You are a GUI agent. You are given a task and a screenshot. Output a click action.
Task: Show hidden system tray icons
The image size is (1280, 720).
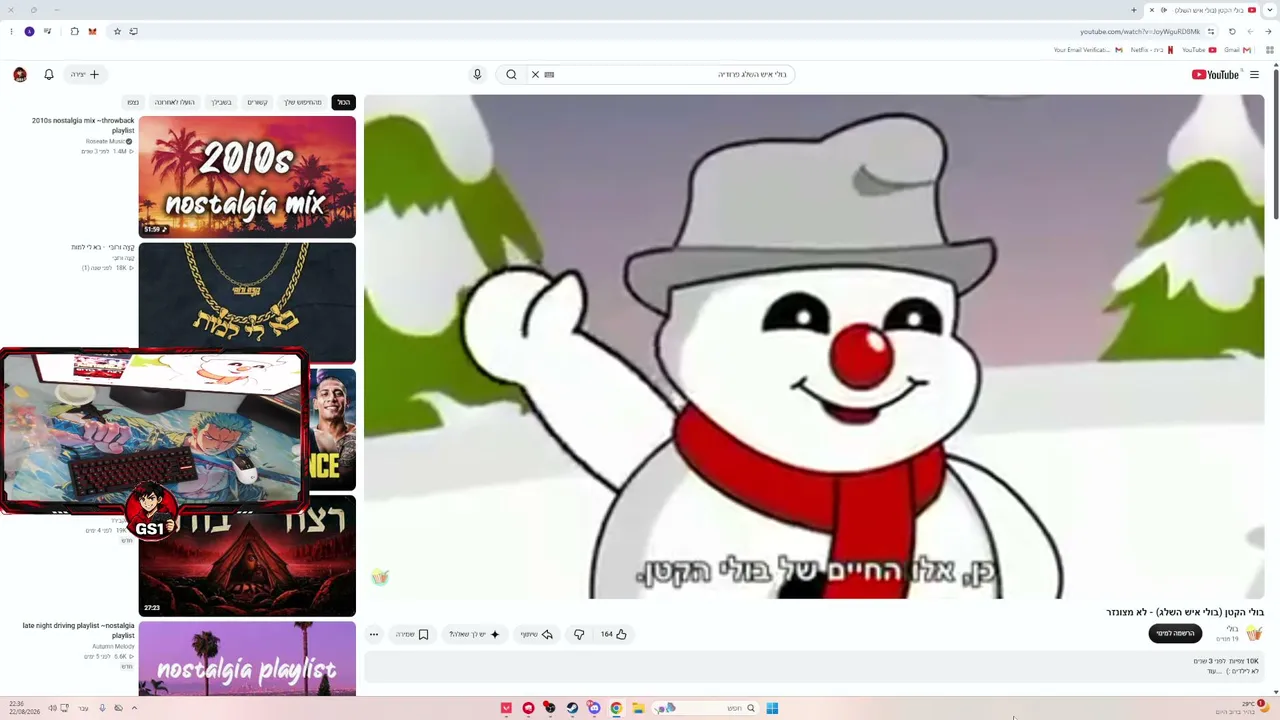coord(134,708)
